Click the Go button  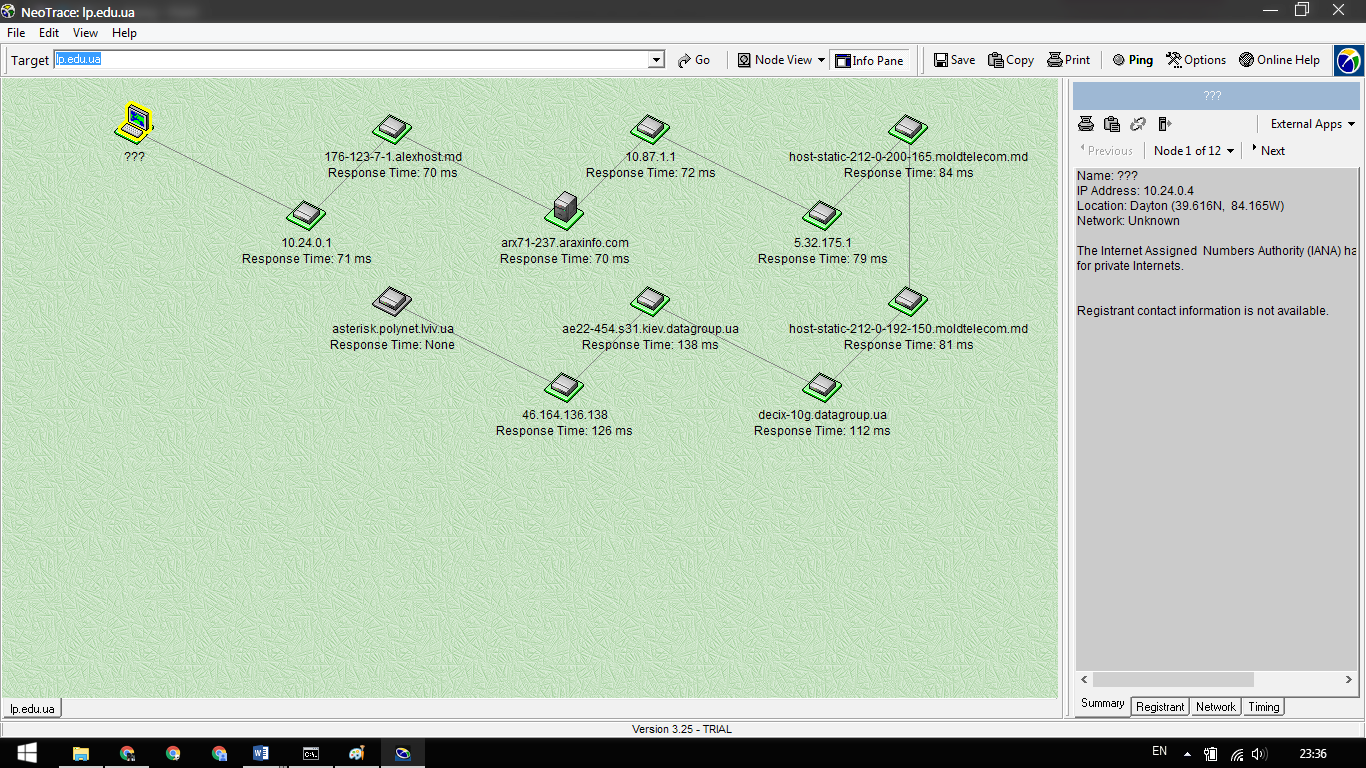click(694, 60)
